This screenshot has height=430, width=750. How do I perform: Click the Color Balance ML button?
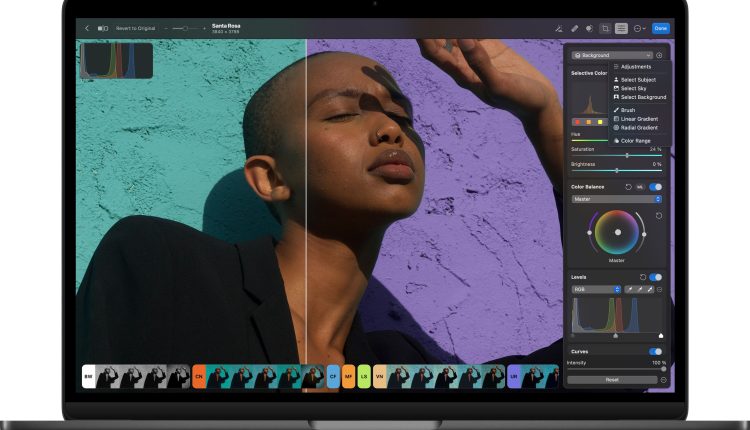click(x=640, y=187)
